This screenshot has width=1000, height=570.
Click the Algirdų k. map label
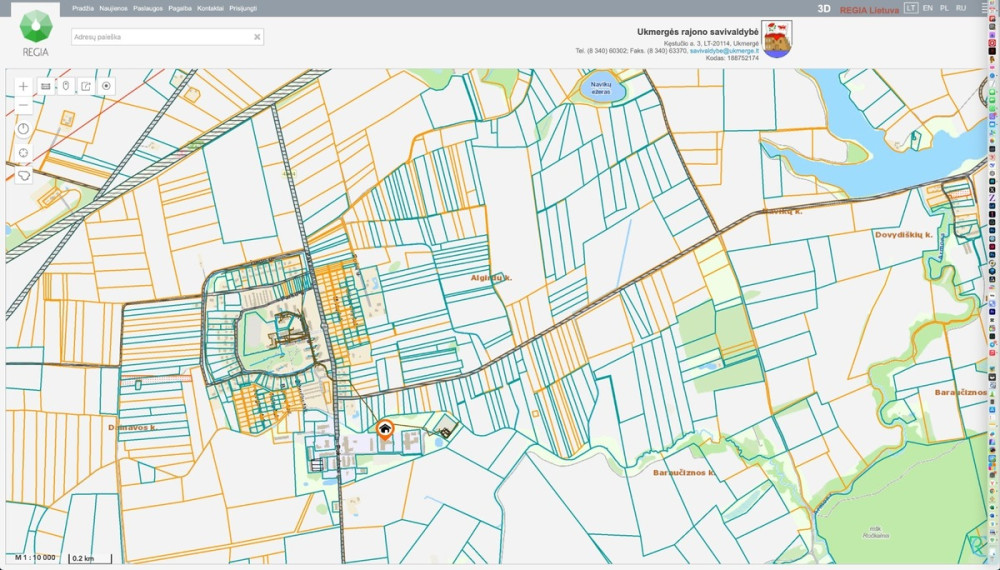[x=491, y=278]
